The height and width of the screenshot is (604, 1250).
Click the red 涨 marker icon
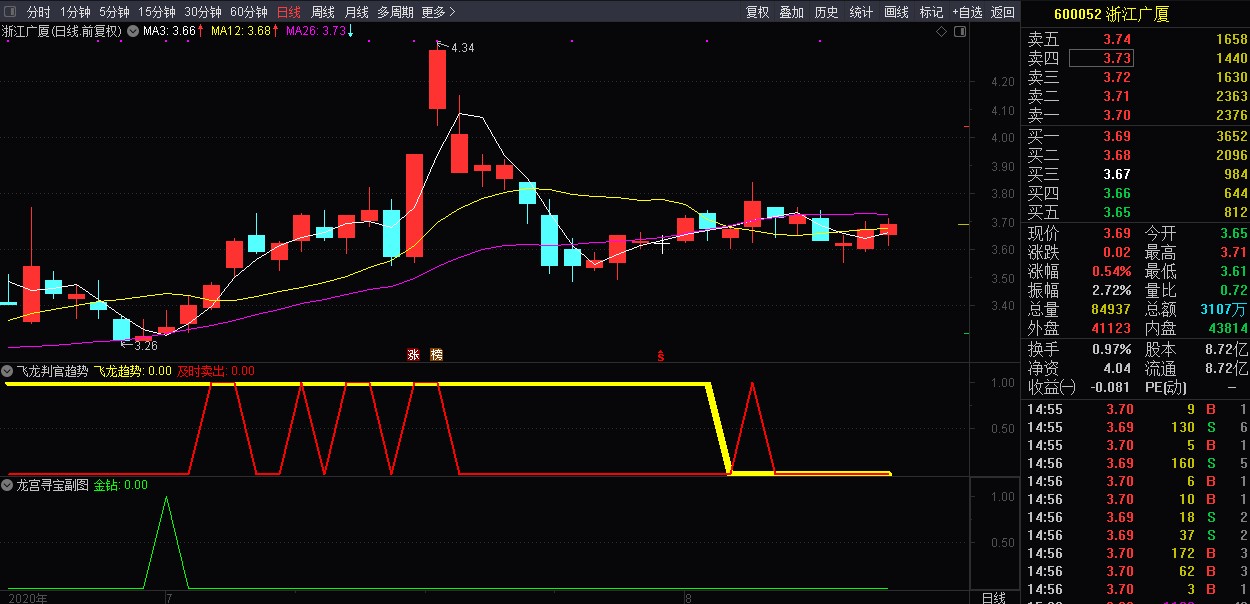coord(413,355)
